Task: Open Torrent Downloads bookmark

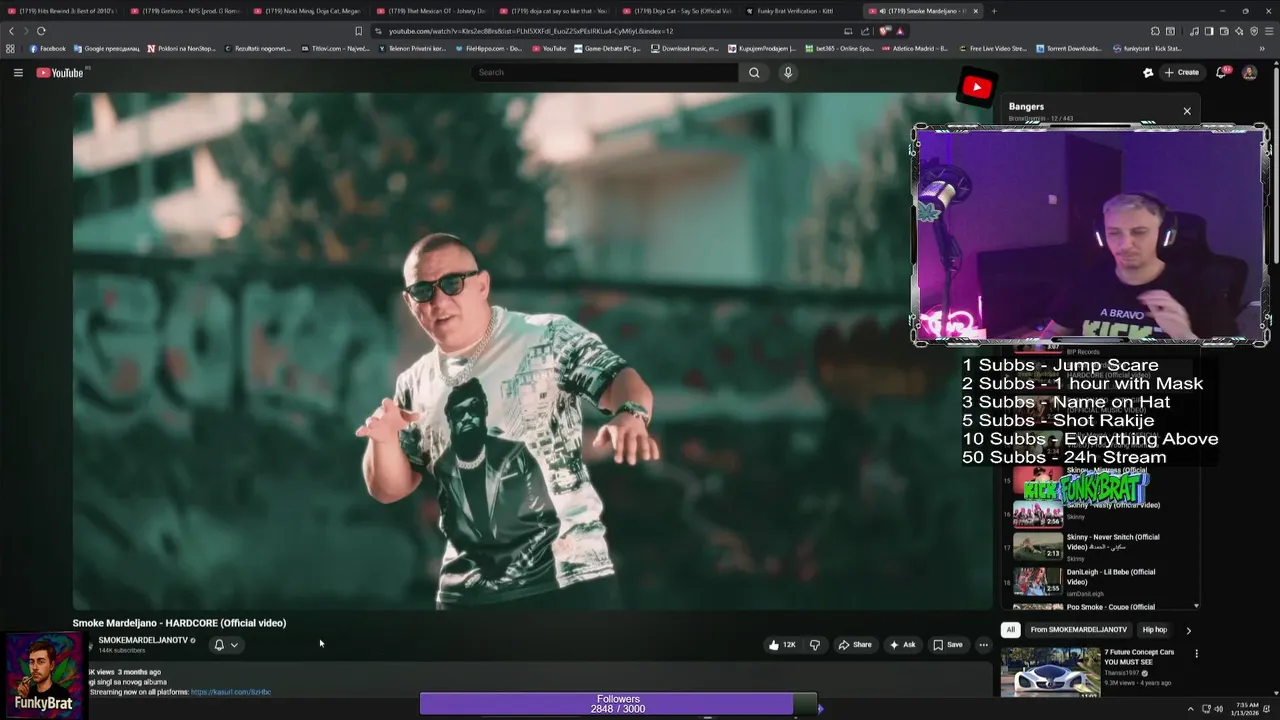Action: coord(1069,48)
